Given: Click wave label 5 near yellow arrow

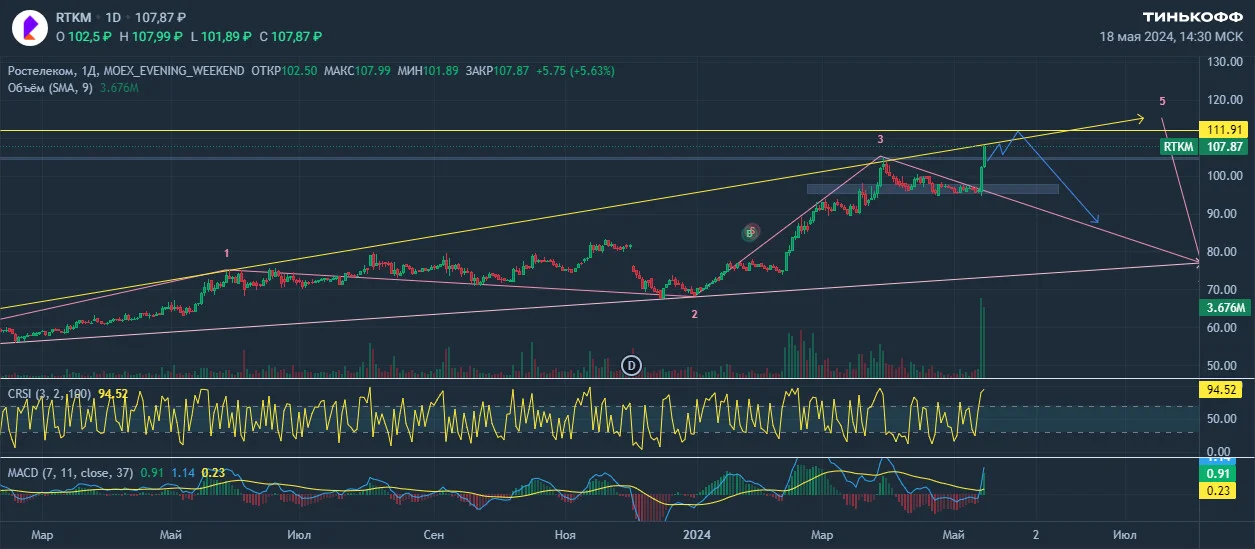Looking at the screenshot, I should 1161,101.
